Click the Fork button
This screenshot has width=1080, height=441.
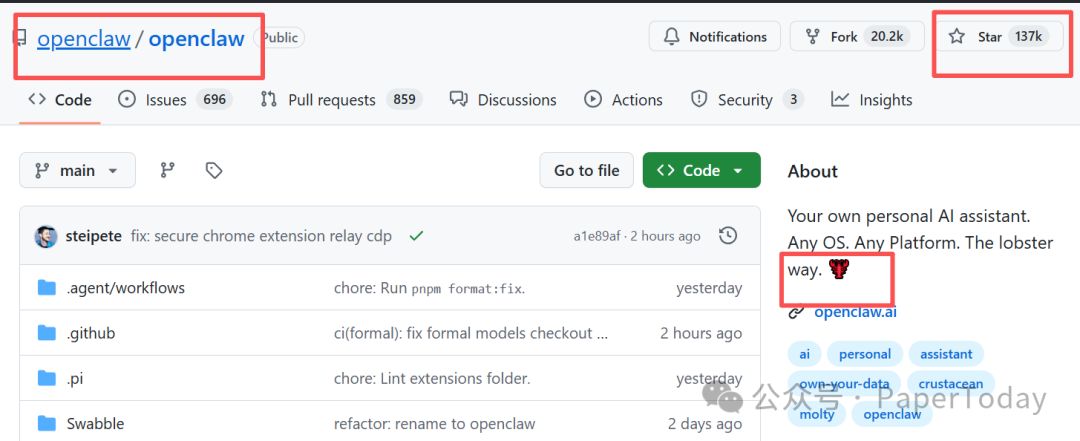[x=857, y=37]
